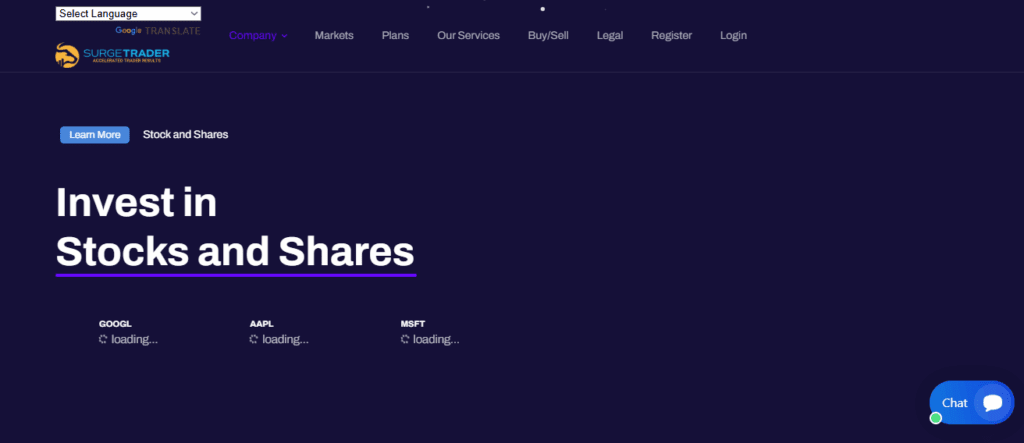The image size is (1024, 443).
Task: Open the Chat widget speech bubble icon
Action: [x=992, y=402]
